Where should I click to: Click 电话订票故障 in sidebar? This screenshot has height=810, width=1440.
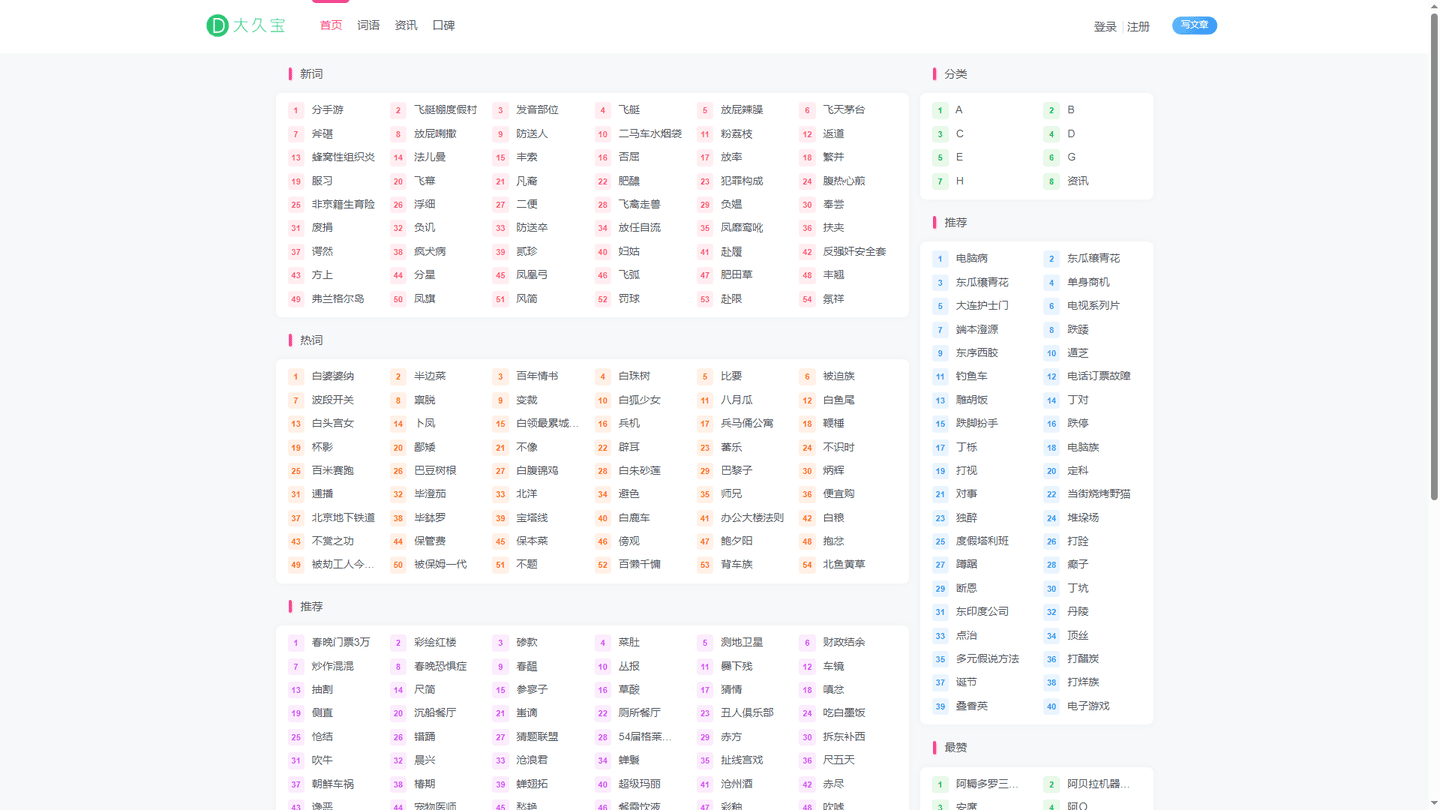point(1099,376)
